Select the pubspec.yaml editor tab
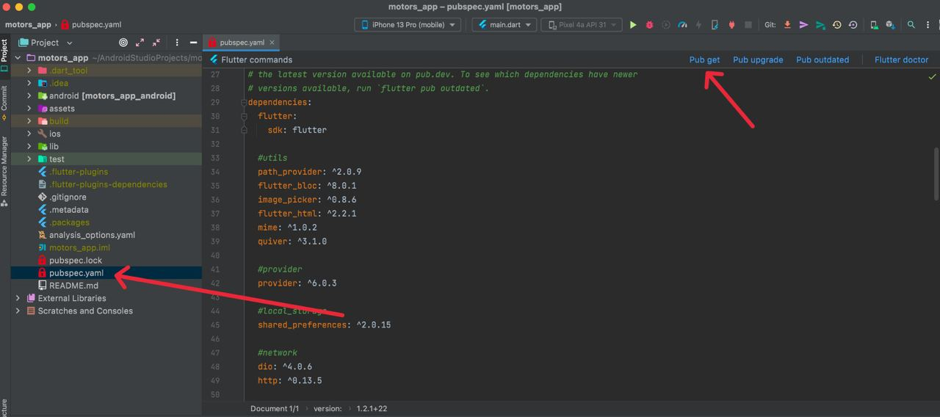Screen dimensions: 940x417 point(242,43)
